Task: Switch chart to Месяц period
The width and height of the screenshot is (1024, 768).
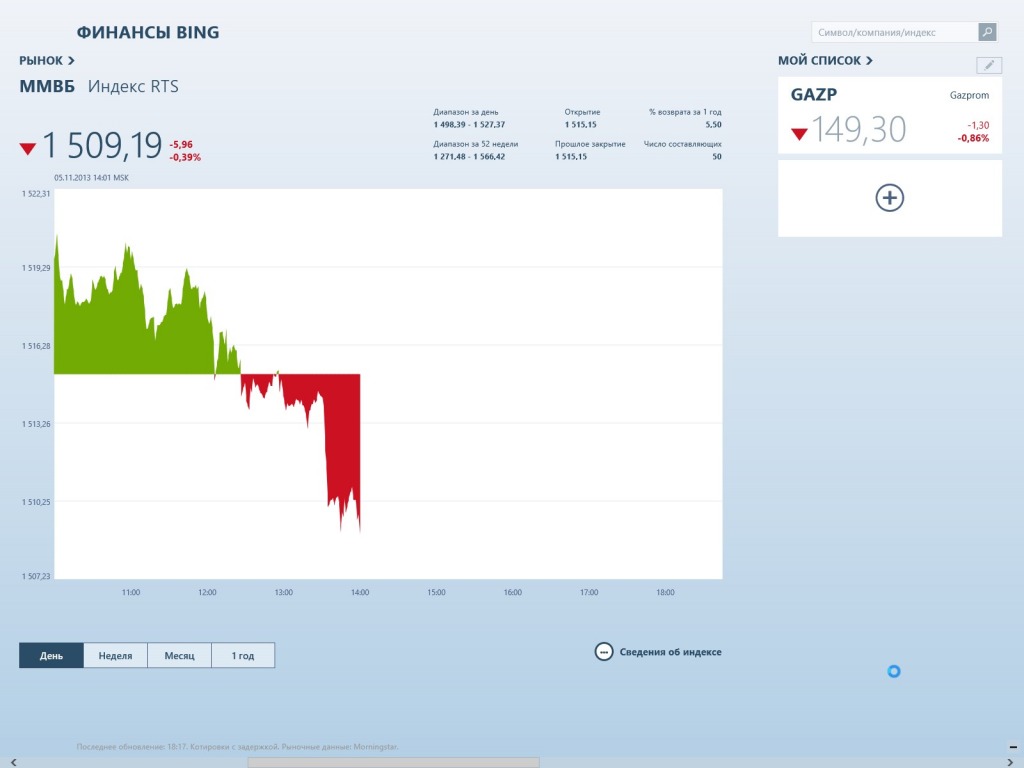Action: pyautogui.click(x=179, y=655)
